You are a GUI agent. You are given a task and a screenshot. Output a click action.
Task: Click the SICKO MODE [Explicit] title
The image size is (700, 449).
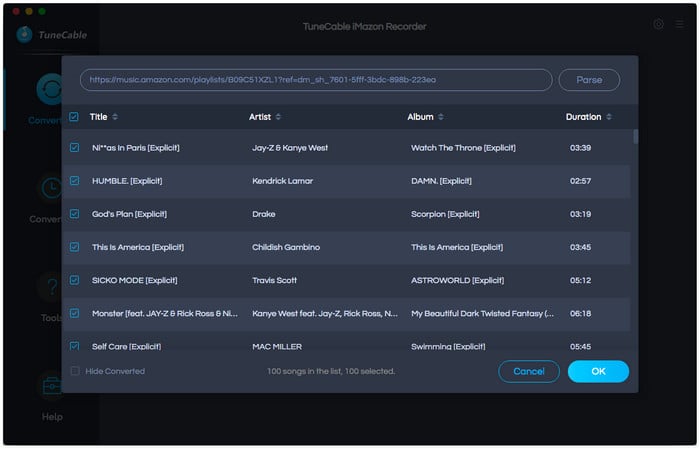click(134, 280)
